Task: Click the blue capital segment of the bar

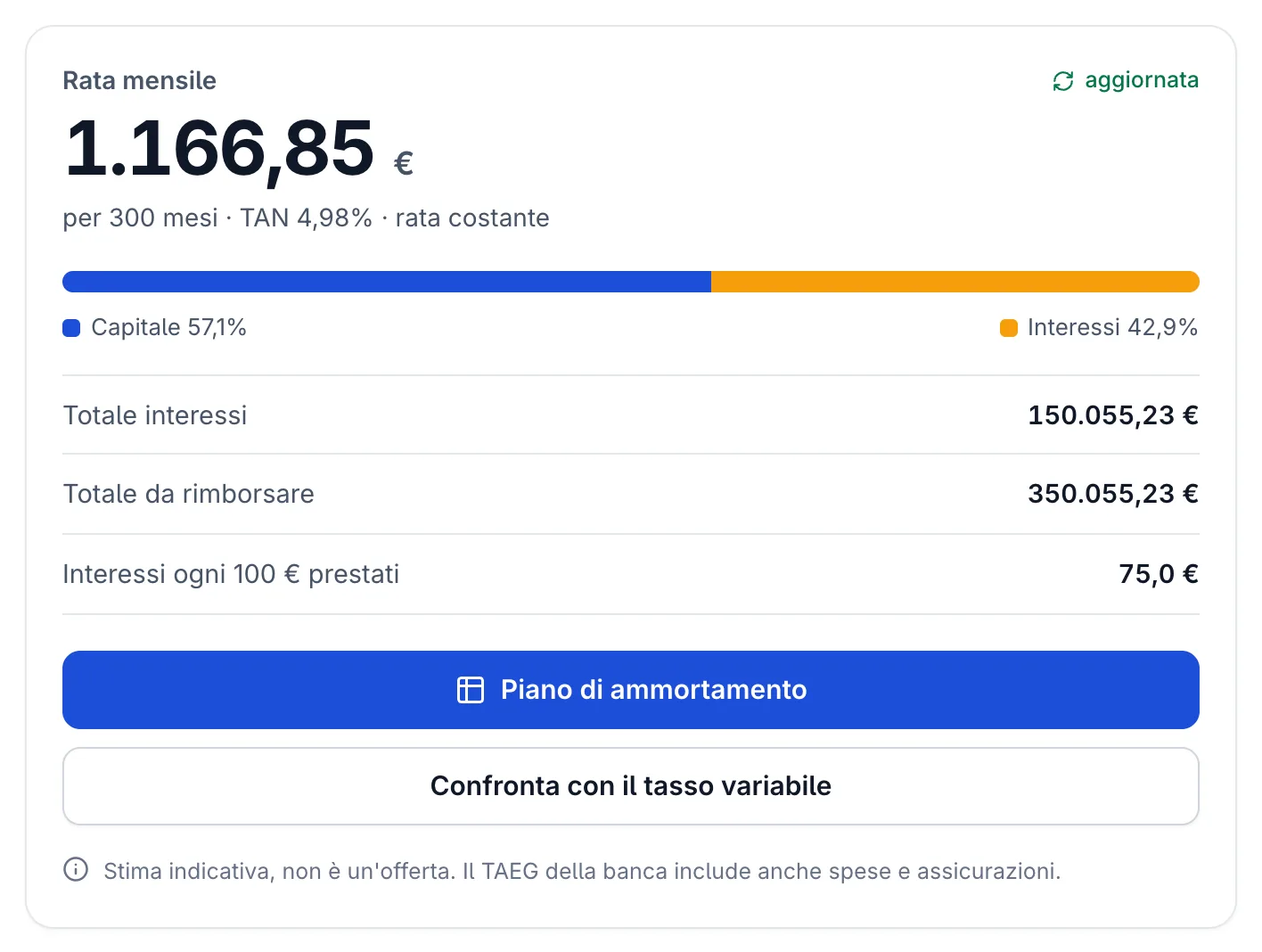Action: (x=387, y=282)
